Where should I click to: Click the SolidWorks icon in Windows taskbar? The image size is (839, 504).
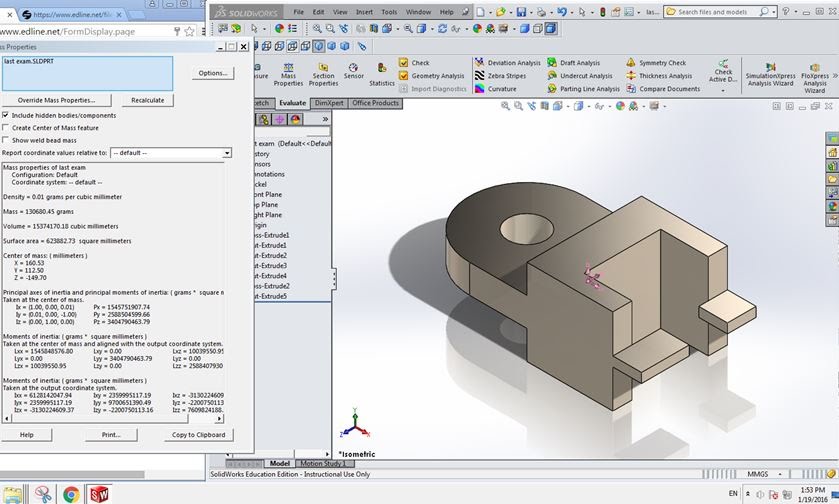99,494
